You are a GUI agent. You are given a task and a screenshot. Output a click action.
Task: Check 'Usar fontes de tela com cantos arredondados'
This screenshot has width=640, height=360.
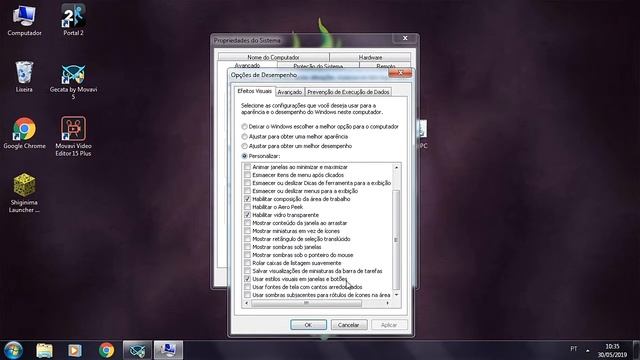point(247,287)
